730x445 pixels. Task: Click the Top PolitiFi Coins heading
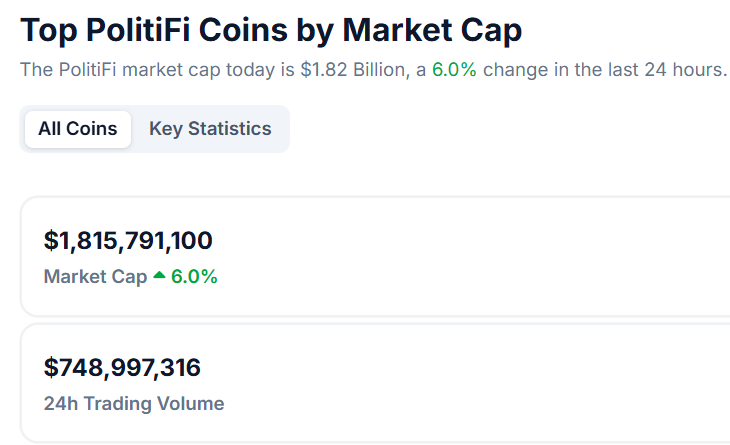point(271,30)
